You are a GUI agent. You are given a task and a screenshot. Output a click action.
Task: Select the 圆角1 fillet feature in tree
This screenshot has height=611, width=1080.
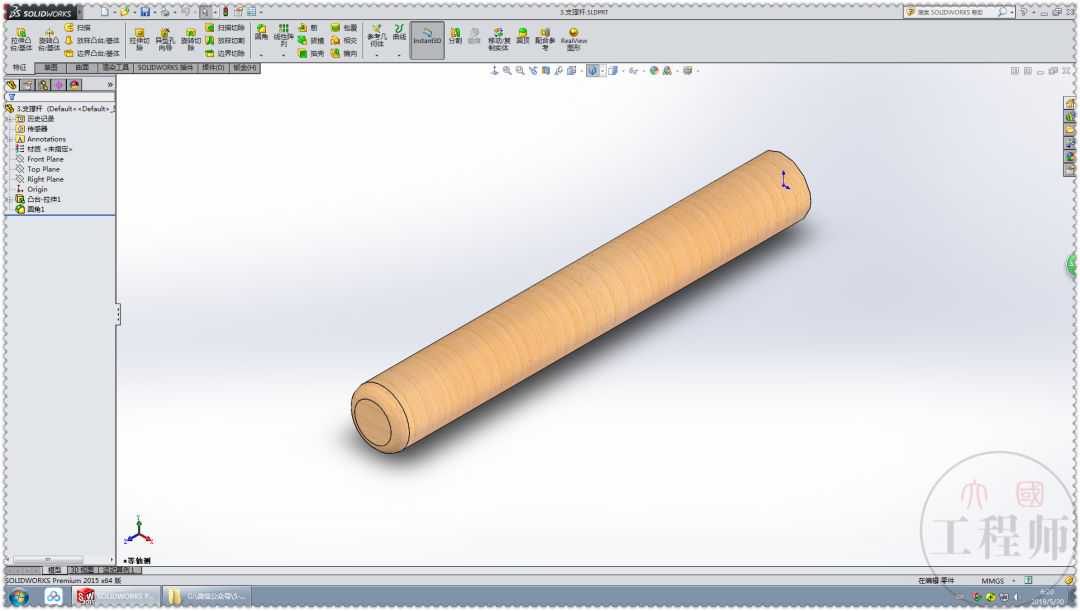36,209
